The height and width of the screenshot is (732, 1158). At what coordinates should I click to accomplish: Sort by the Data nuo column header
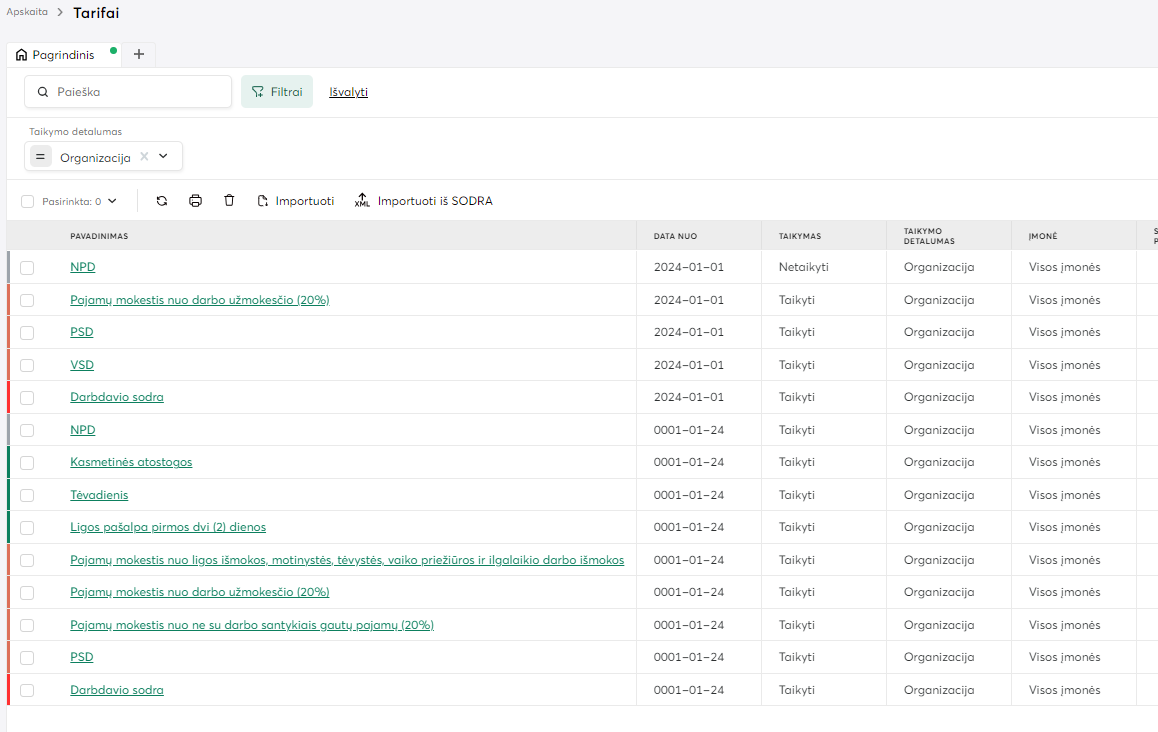point(675,236)
